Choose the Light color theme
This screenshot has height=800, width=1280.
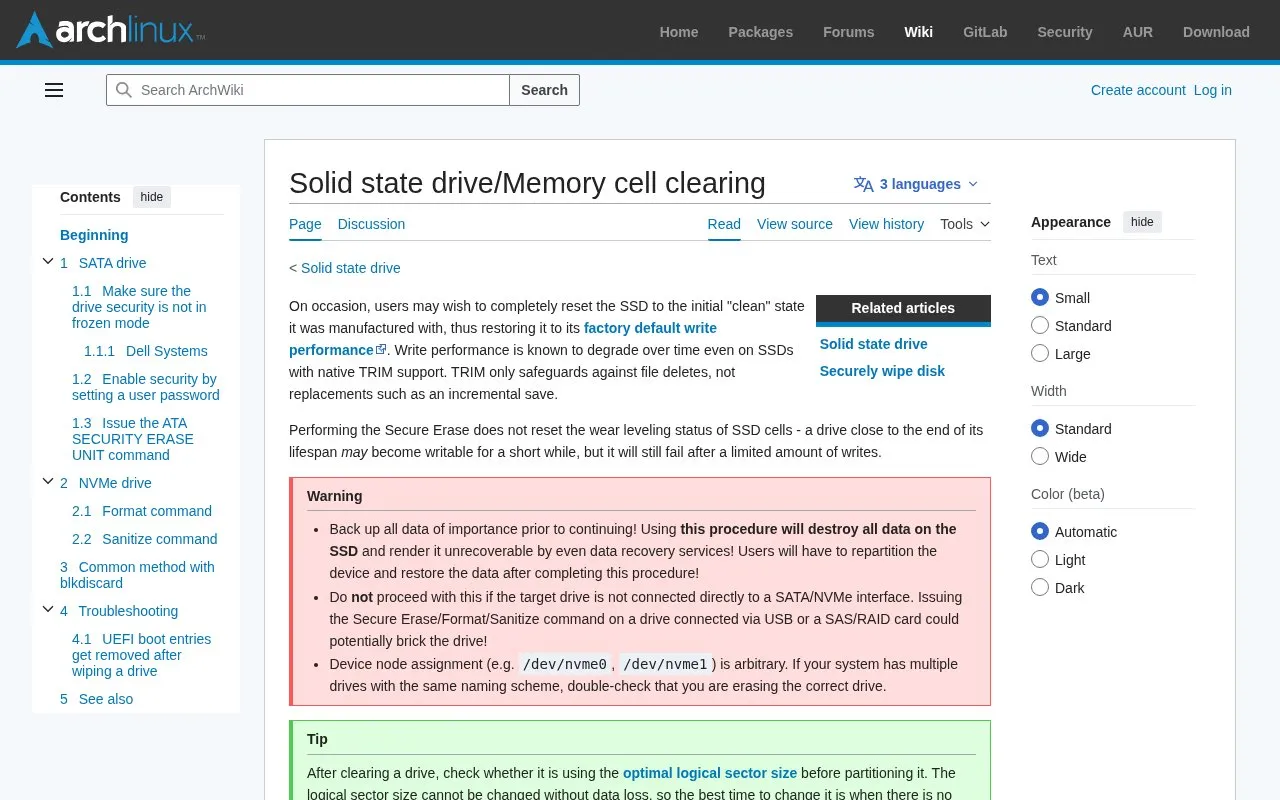pos(1040,559)
